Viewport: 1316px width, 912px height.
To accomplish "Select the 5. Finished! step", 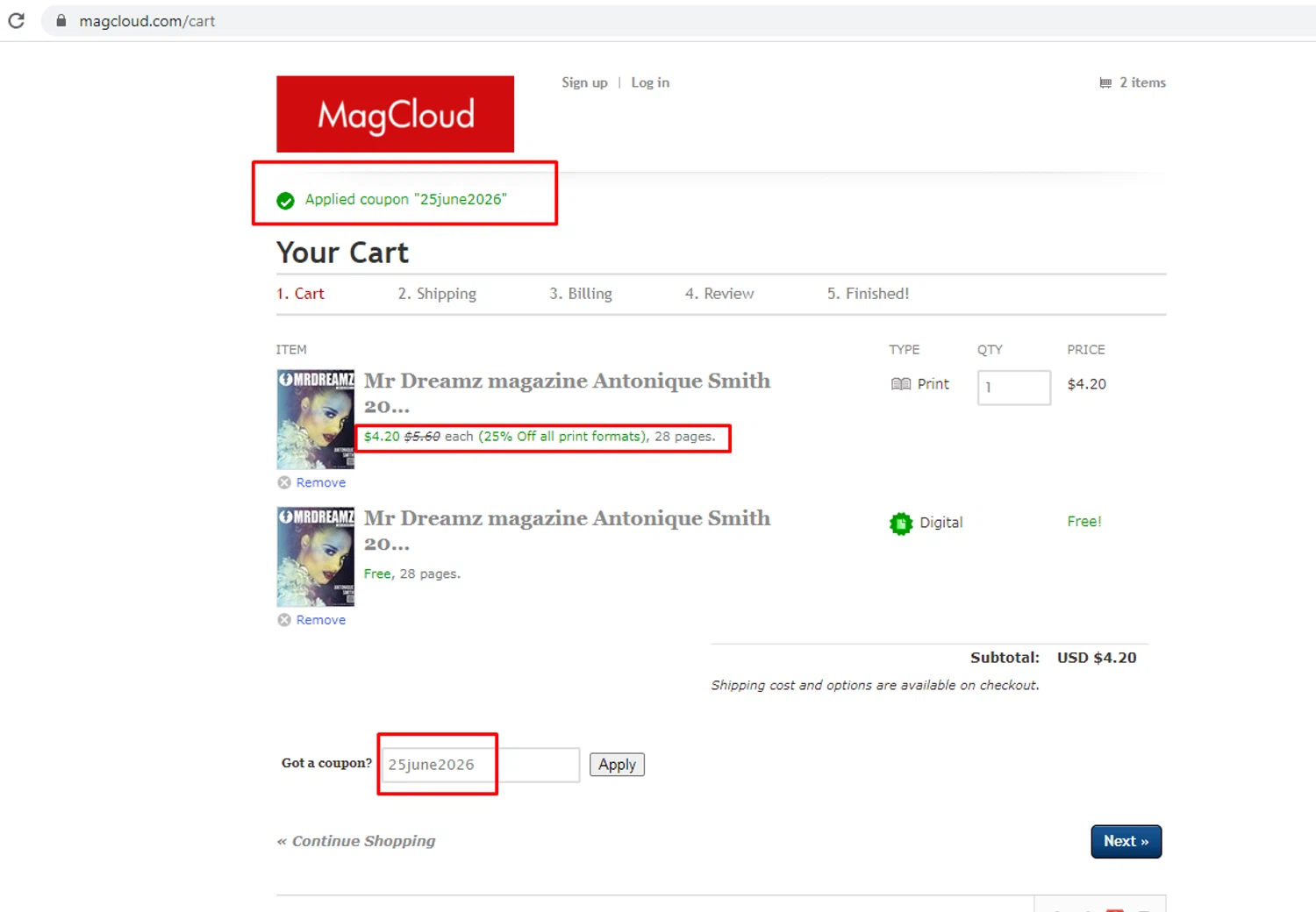I will tap(868, 294).
